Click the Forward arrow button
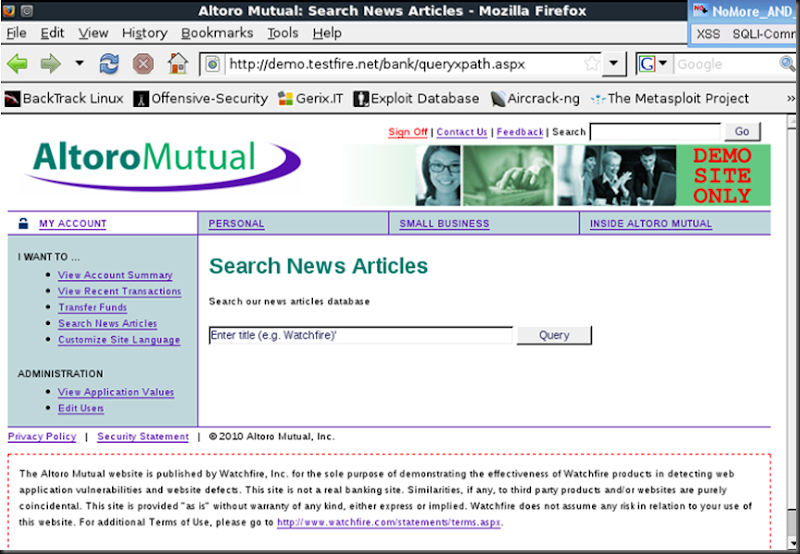This screenshot has width=800, height=554. tap(51, 64)
